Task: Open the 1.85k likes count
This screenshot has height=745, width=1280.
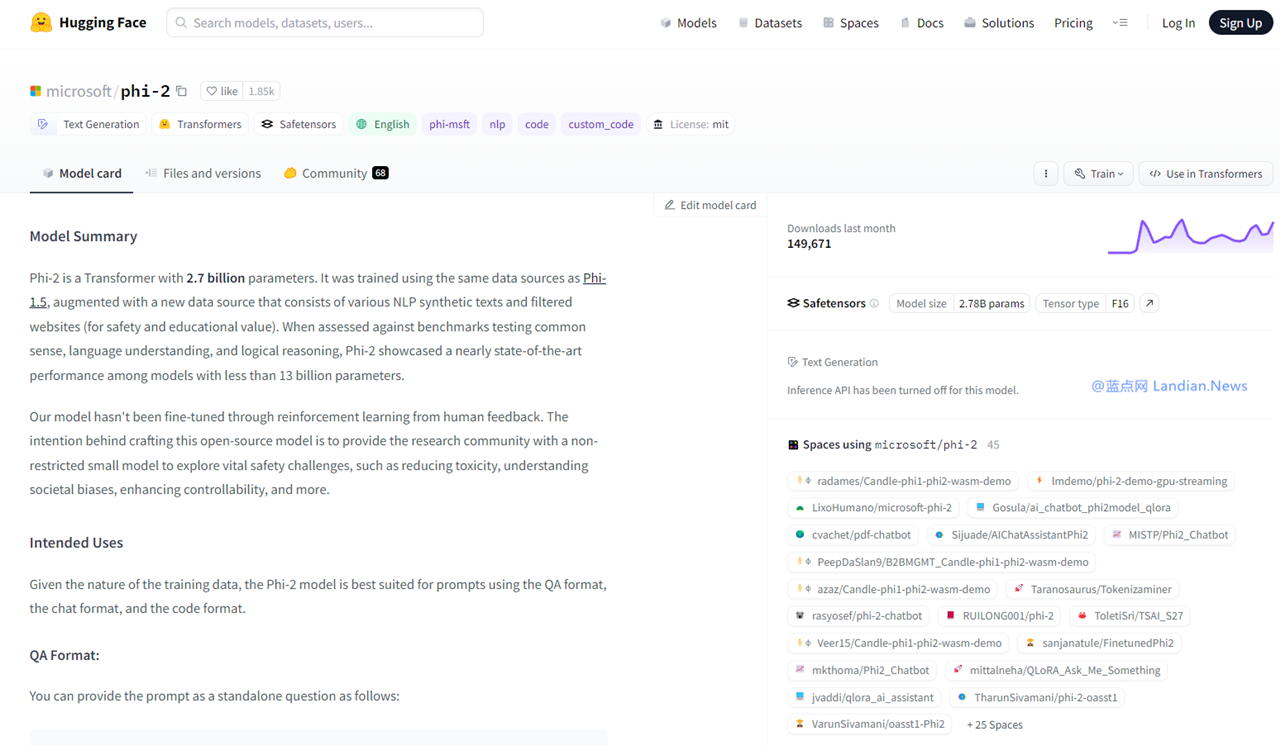Action: pyautogui.click(x=261, y=91)
